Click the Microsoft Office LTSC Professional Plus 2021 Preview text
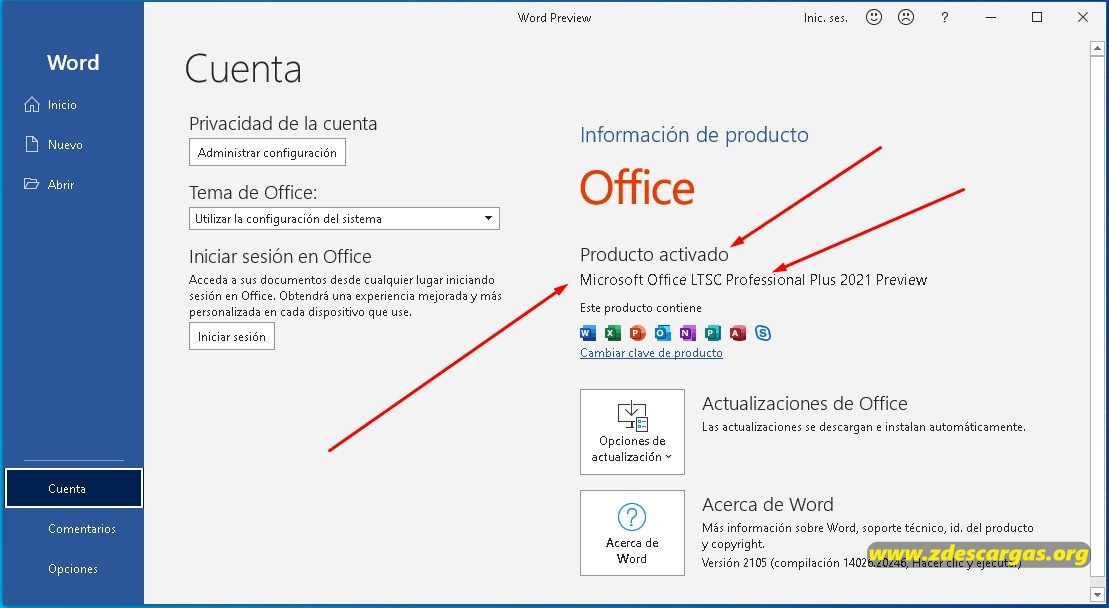The height and width of the screenshot is (608, 1109). click(x=753, y=280)
